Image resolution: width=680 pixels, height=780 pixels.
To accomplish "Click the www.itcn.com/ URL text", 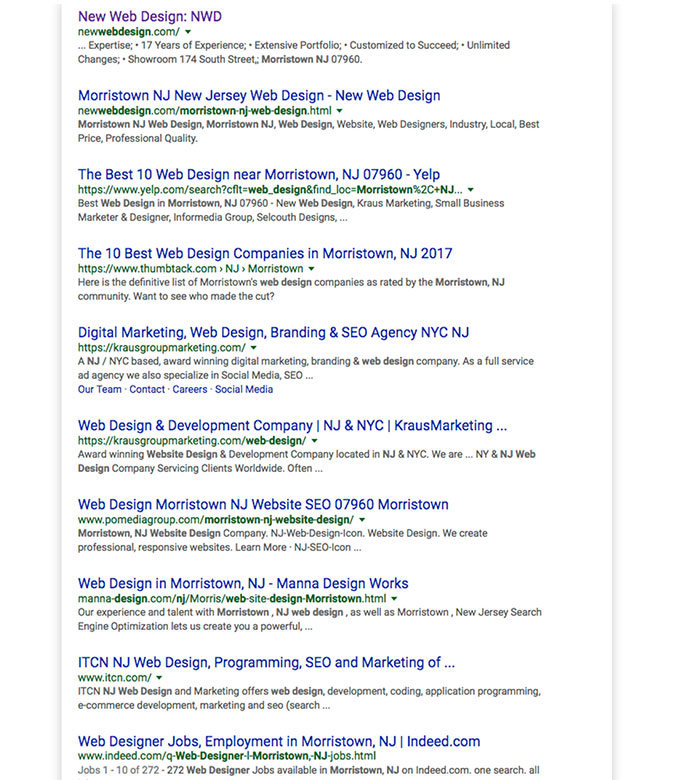I will click(x=114, y=678).
